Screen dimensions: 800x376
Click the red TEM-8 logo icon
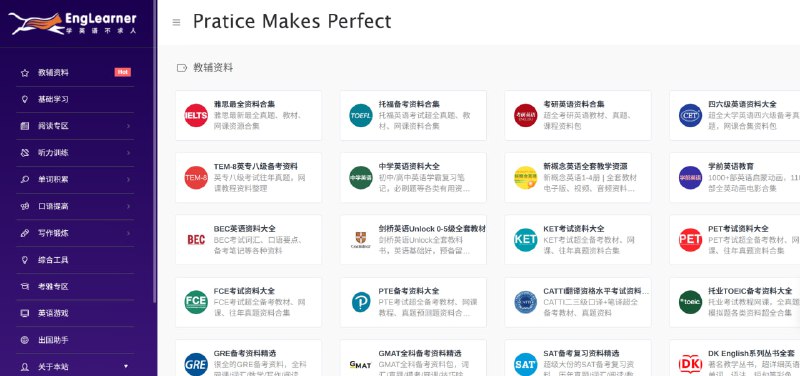coord(196,178)
